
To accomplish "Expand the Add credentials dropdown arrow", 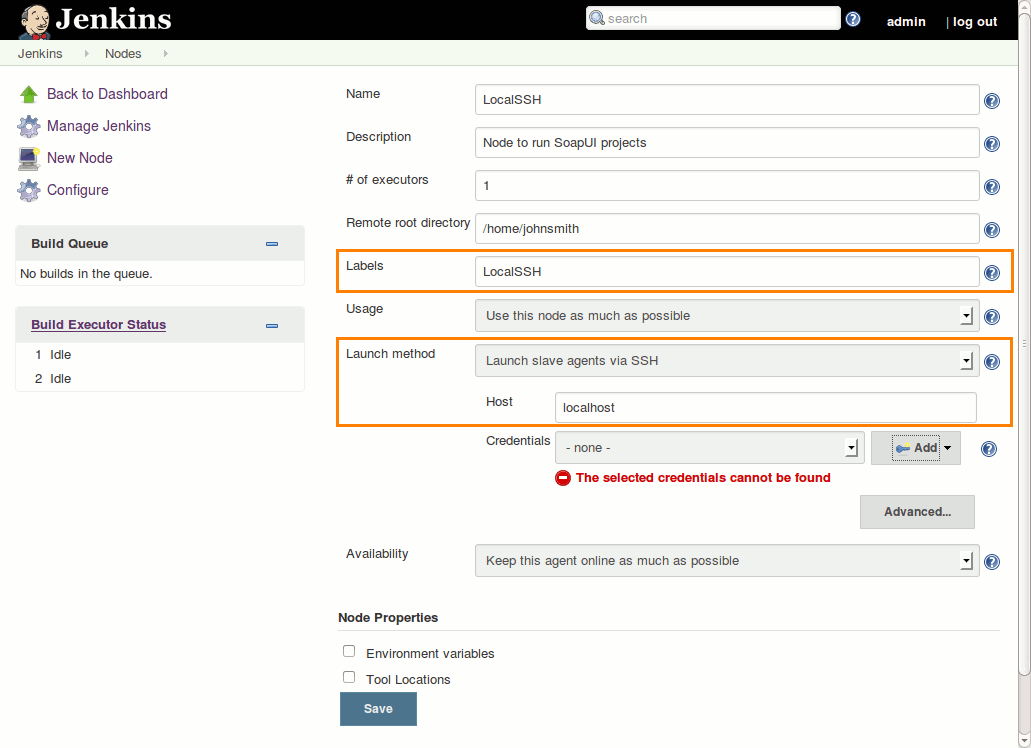I will point(946,447).
